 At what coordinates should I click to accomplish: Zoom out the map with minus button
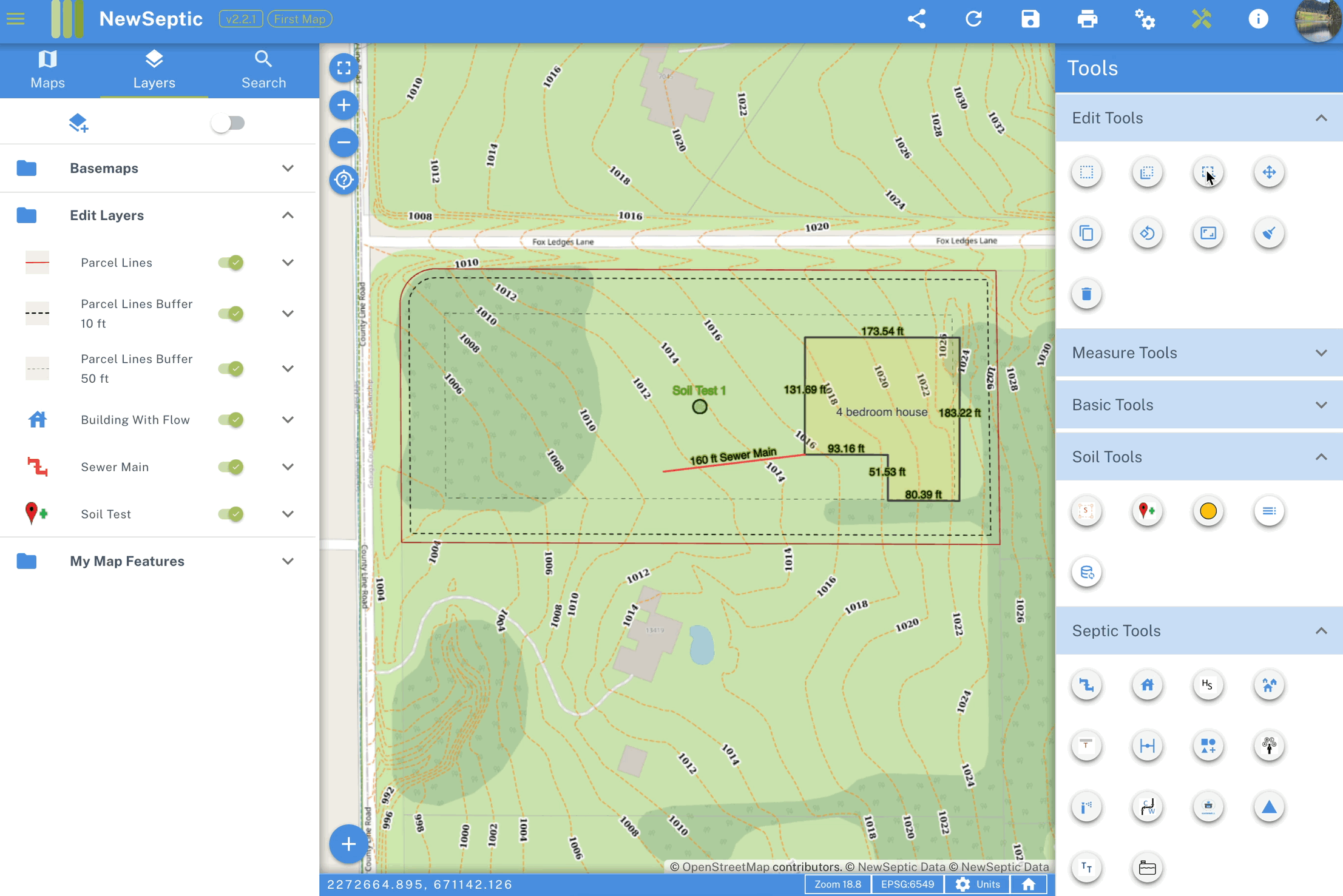click(x=343, y=143)
